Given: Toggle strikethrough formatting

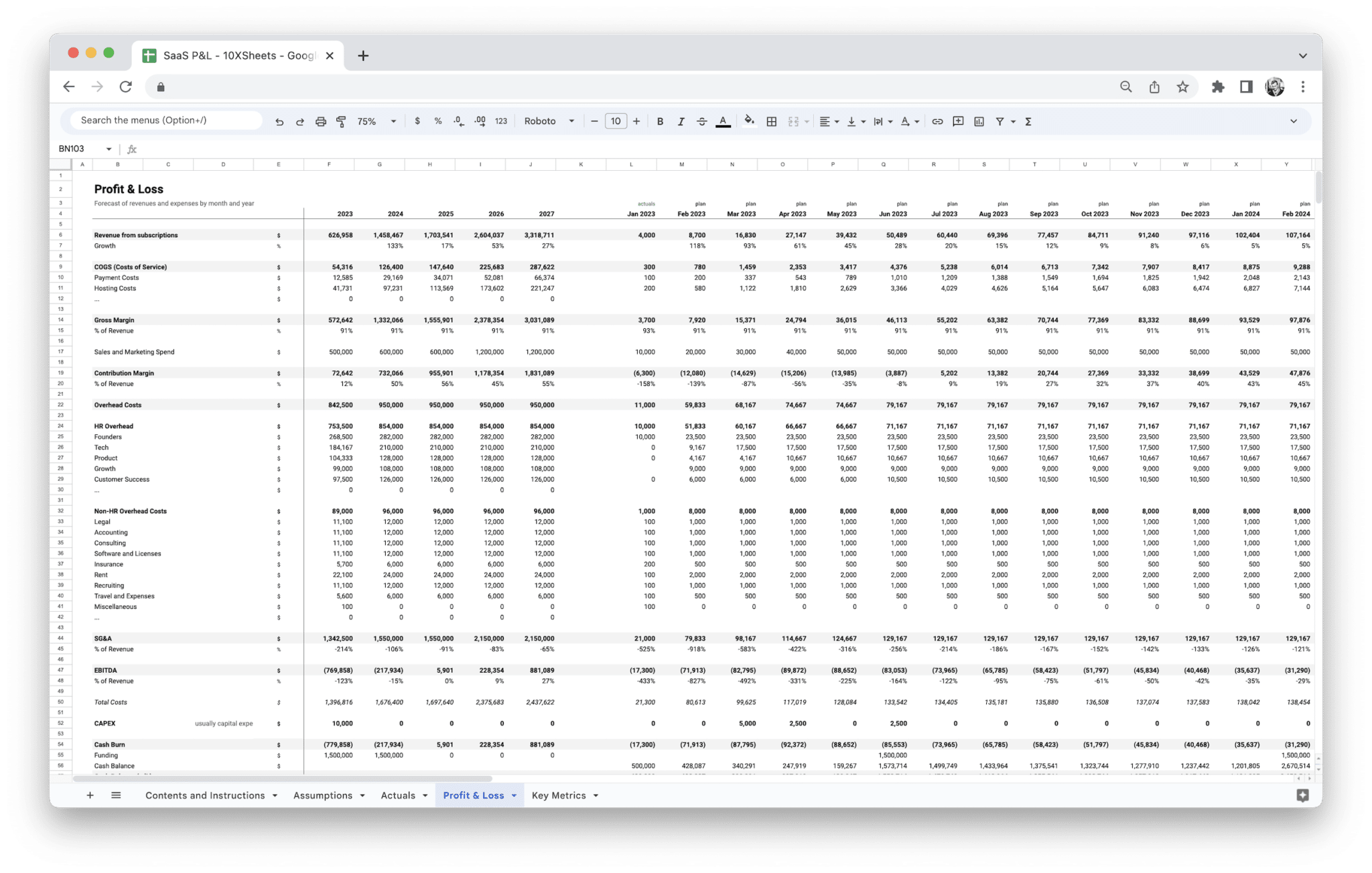Looking at the screenshot, I should tap(701, 121).
